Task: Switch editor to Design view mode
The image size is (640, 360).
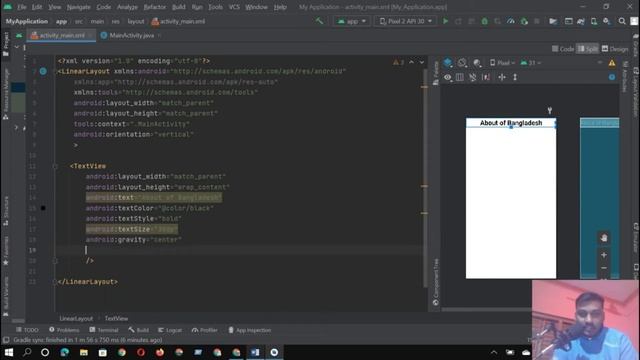Action: (615, 49)
